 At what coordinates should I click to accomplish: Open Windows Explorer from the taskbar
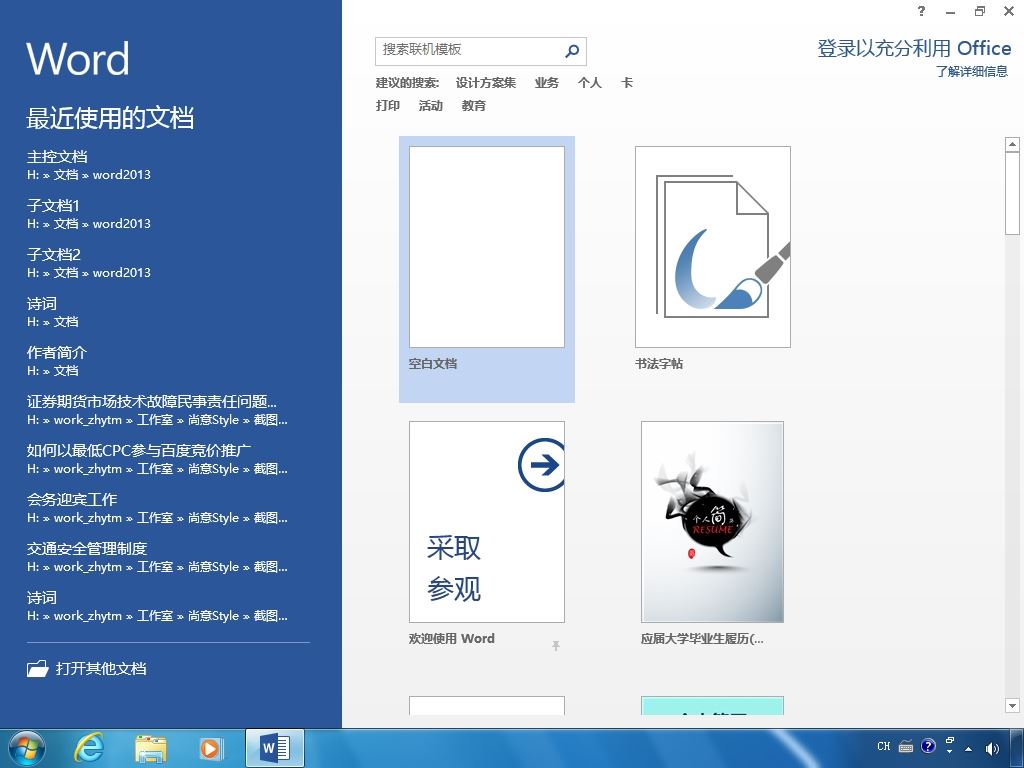pyautogui.click(x=151, y=748)
